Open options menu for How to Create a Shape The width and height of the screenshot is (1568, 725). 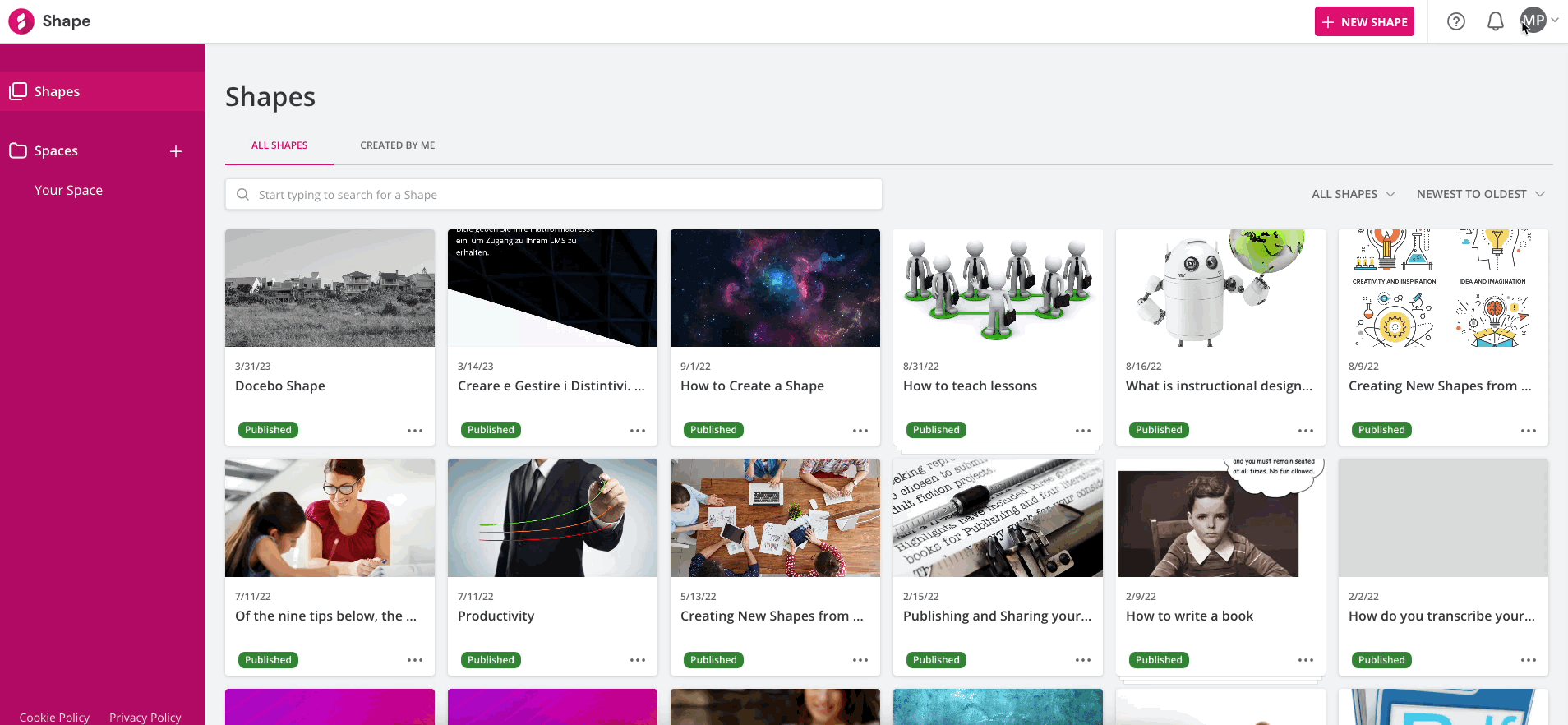coord(860,431)
